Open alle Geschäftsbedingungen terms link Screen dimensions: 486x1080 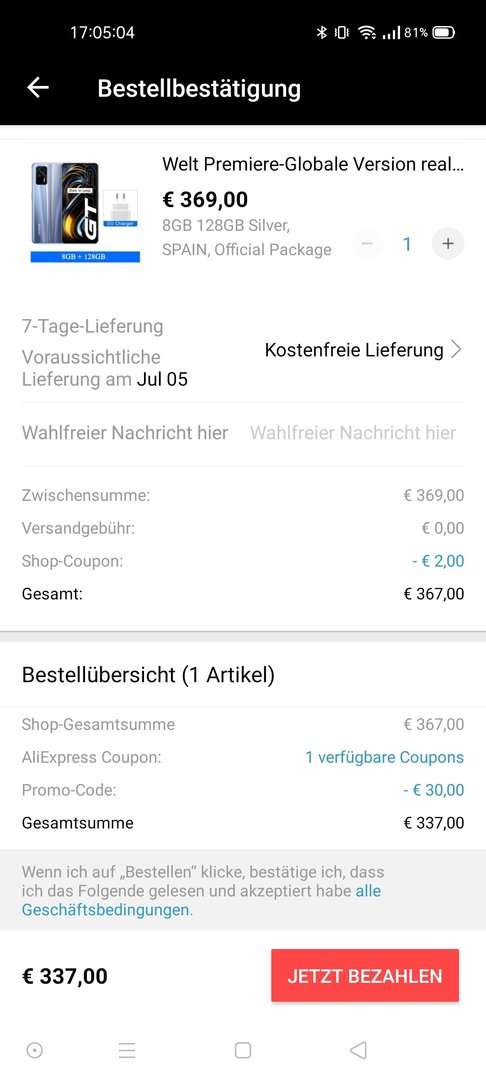point(202,900)
